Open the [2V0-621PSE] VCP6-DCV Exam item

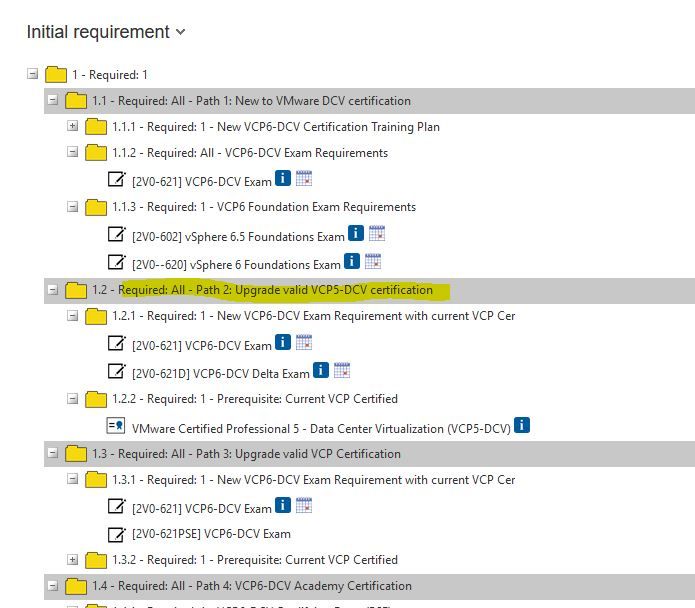tap(211, 534)
